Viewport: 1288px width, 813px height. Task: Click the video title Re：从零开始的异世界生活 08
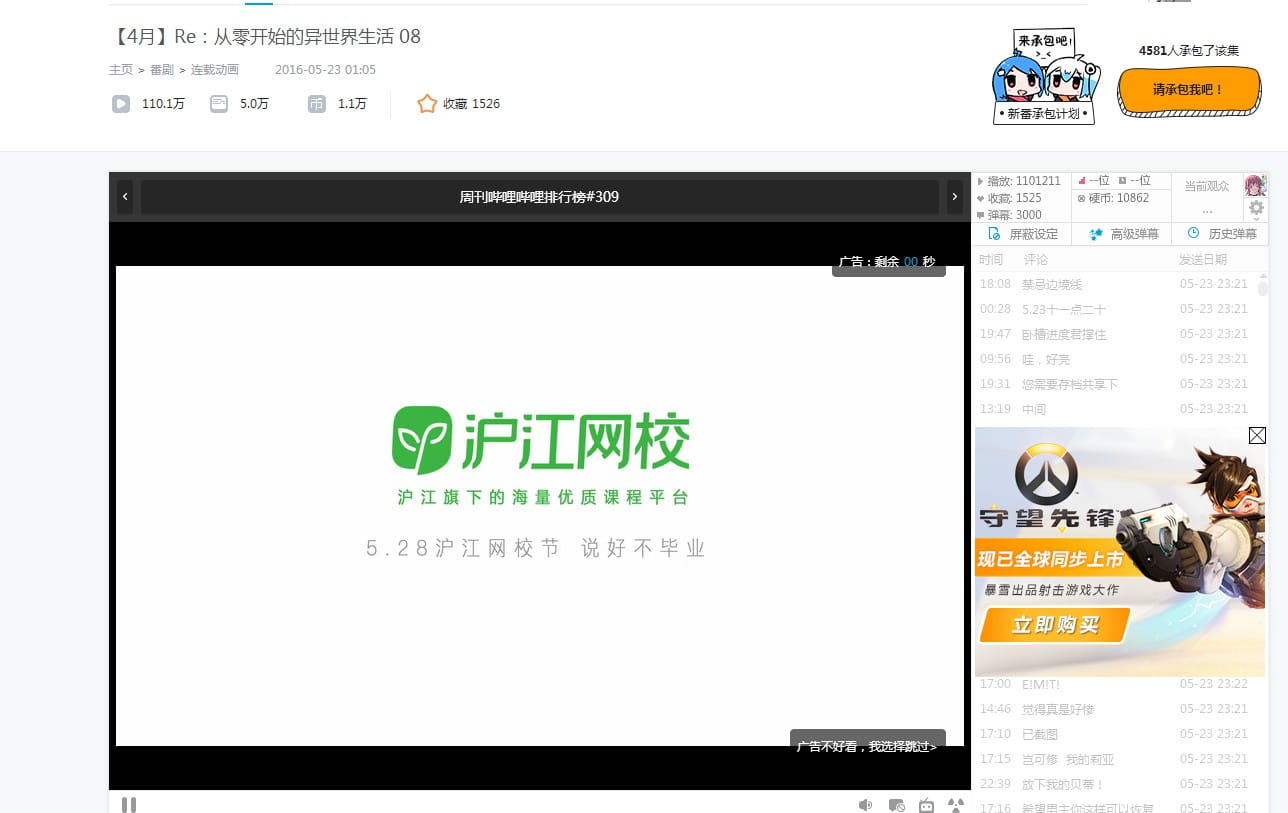265,37
